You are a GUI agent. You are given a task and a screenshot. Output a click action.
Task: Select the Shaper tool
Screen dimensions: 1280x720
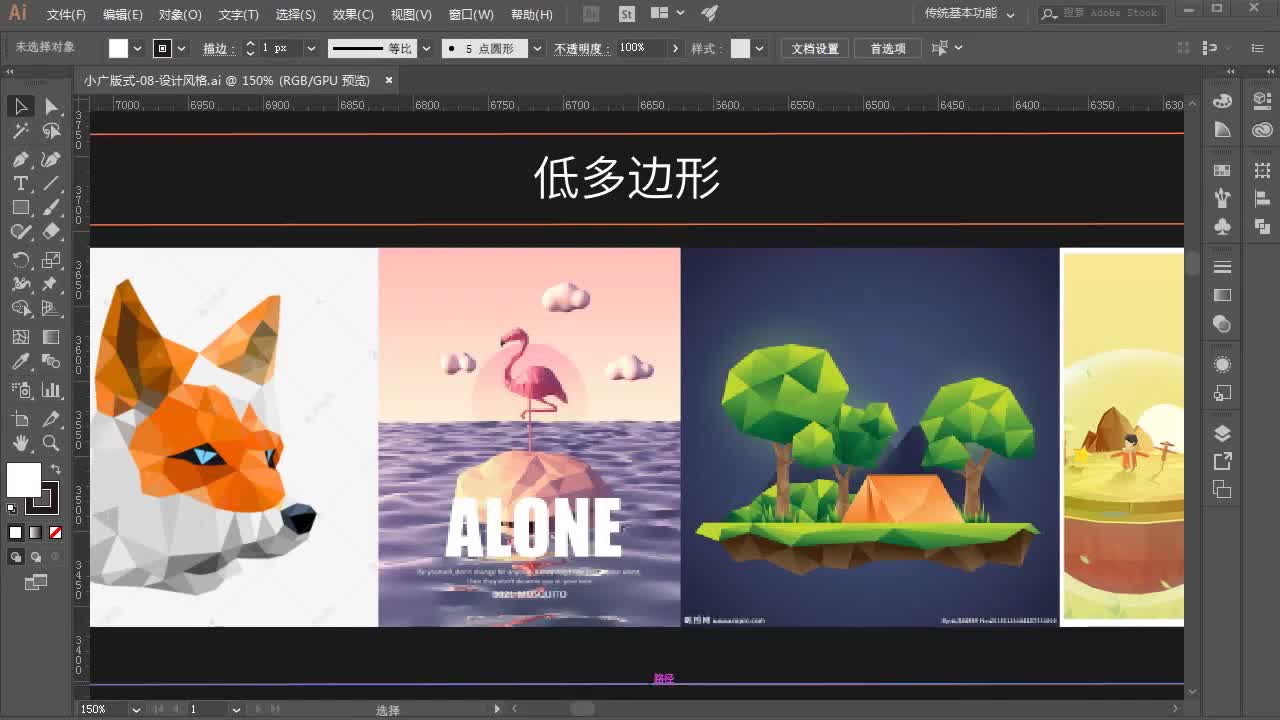[20, 231]
